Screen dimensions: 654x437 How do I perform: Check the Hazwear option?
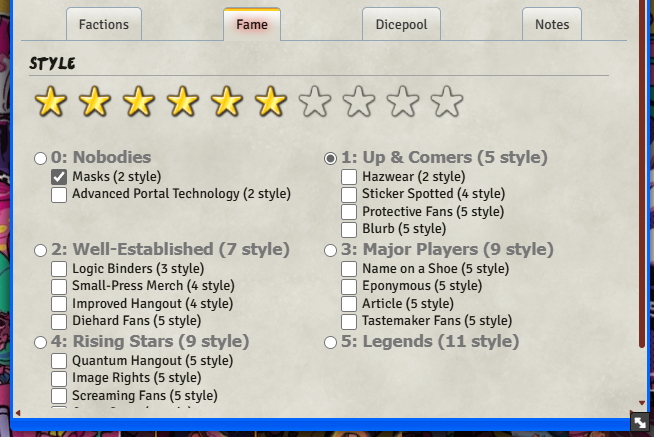point(349,177)
